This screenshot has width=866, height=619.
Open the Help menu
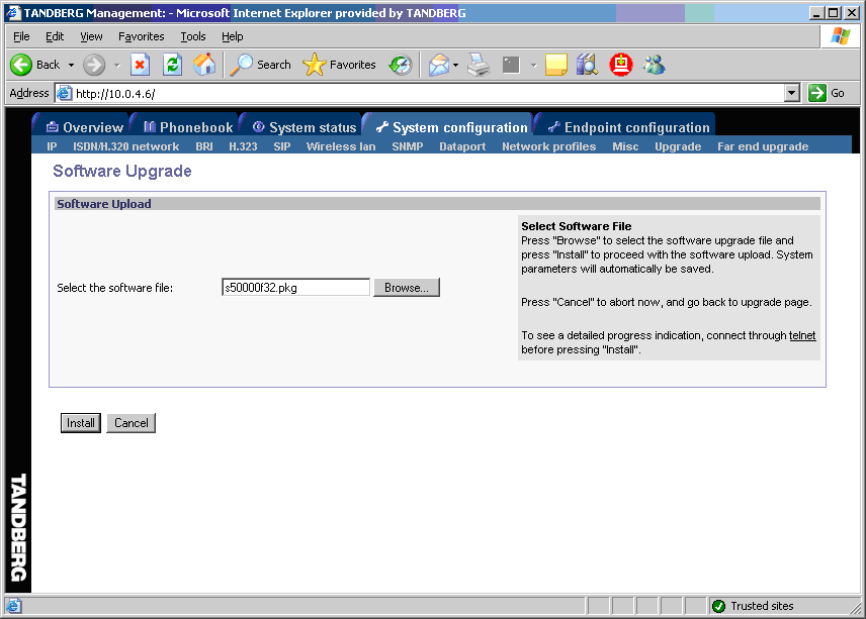(x=233, y=36)
